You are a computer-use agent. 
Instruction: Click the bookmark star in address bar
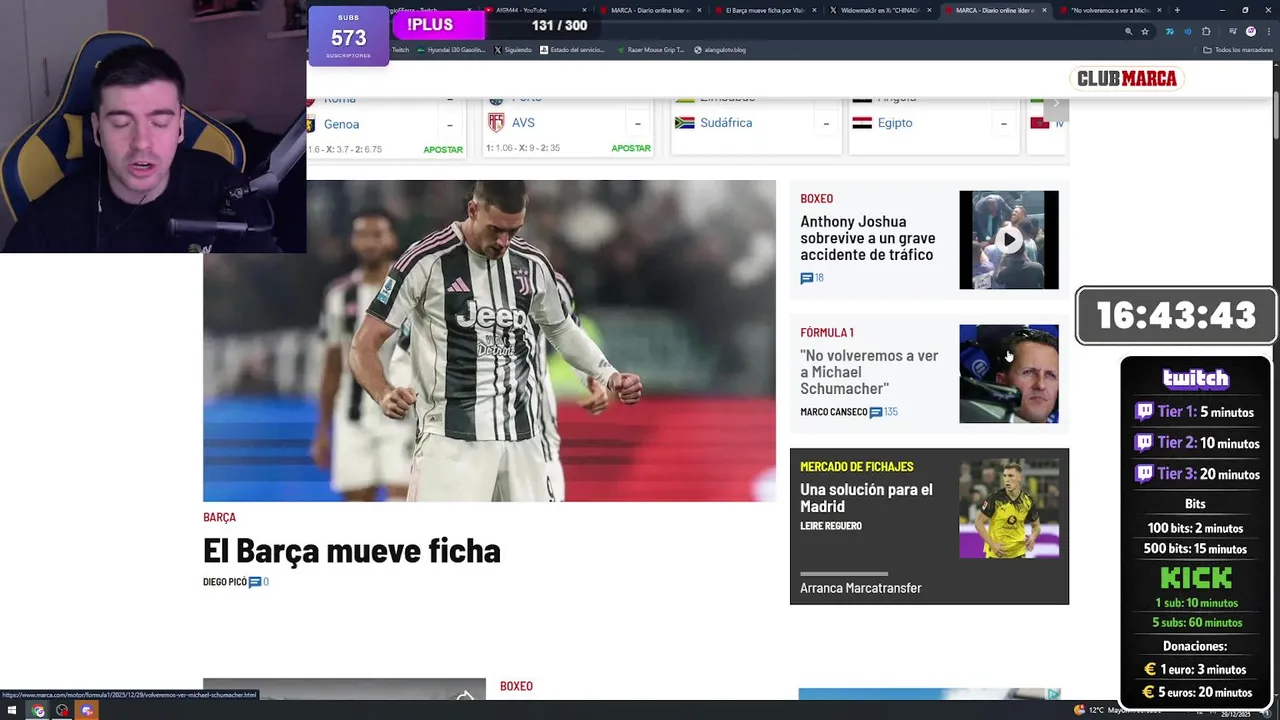coord(1145,32)
